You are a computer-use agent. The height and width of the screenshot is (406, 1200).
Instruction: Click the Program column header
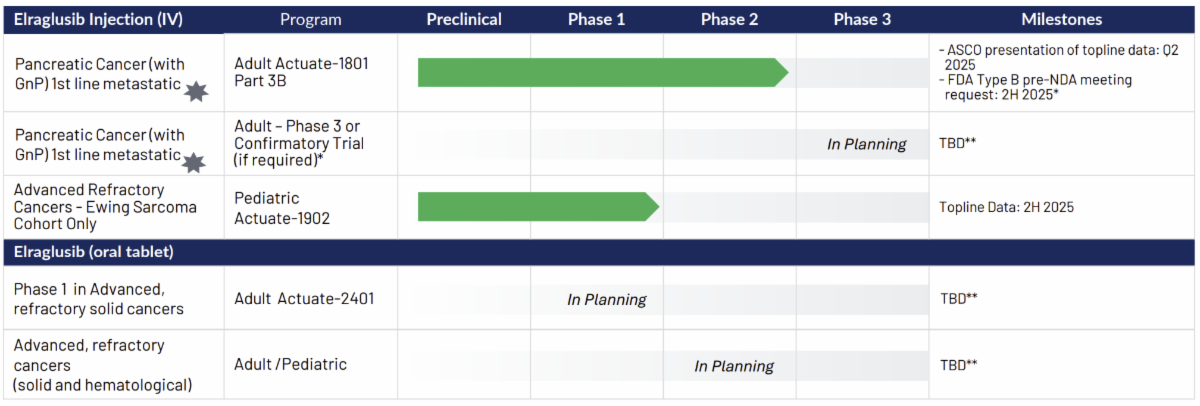click(310, 19)
